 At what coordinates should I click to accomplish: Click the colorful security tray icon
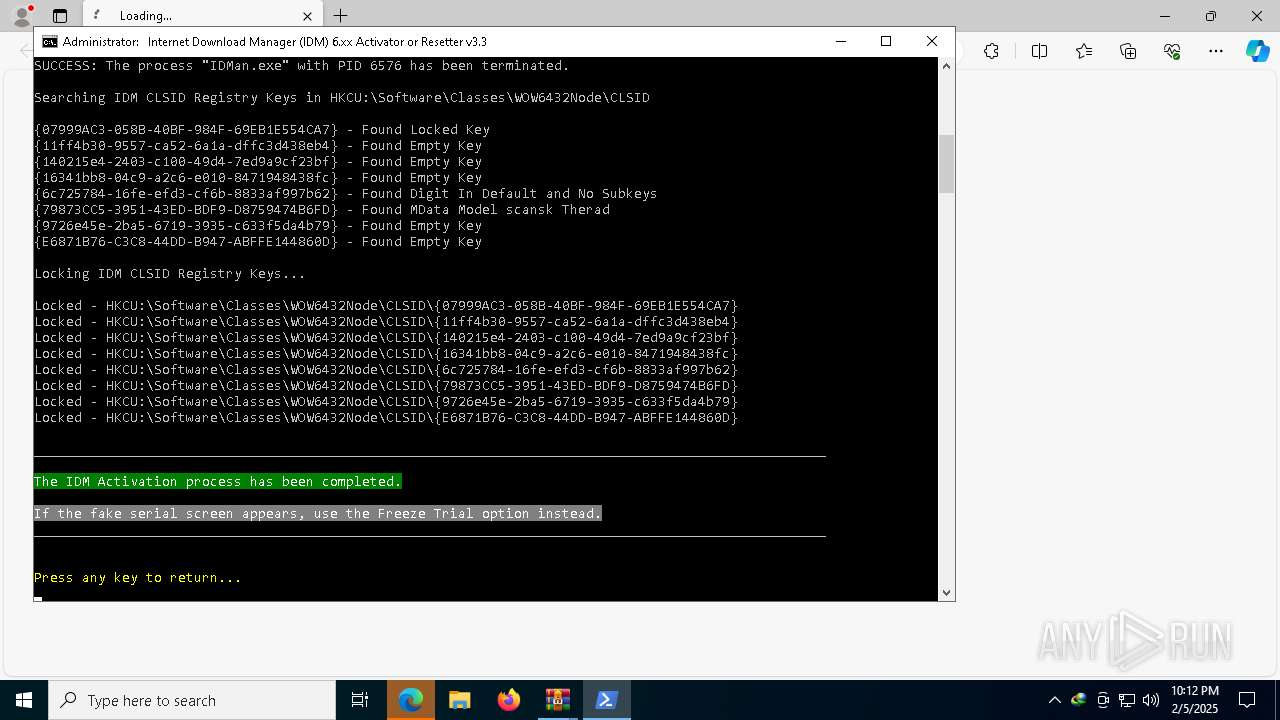pyautogui.click(x=1079, y=700)
